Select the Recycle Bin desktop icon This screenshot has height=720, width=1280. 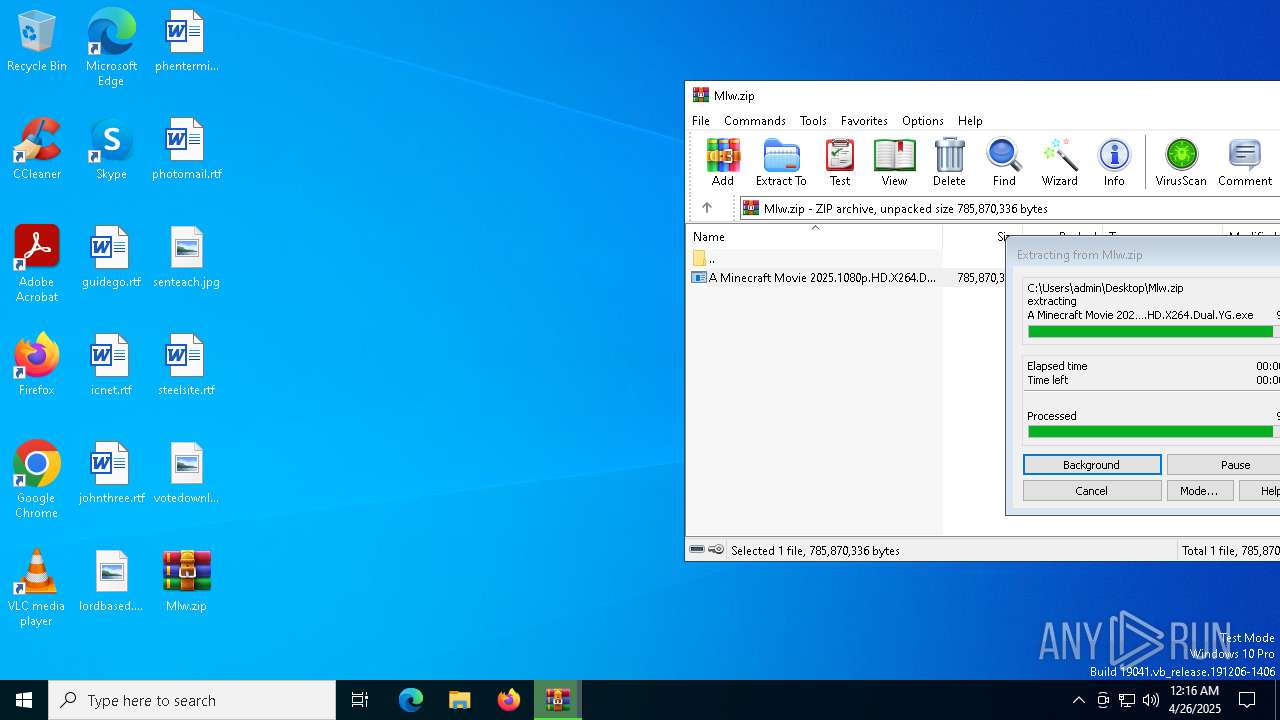37,42
